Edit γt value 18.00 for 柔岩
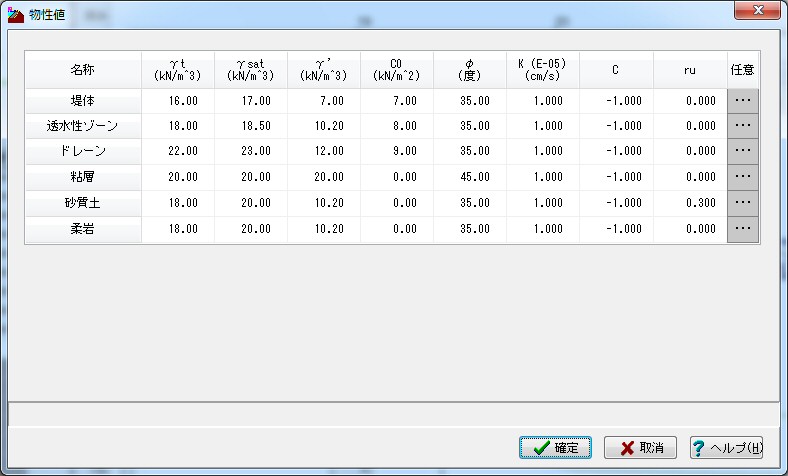 pos(178,229)
